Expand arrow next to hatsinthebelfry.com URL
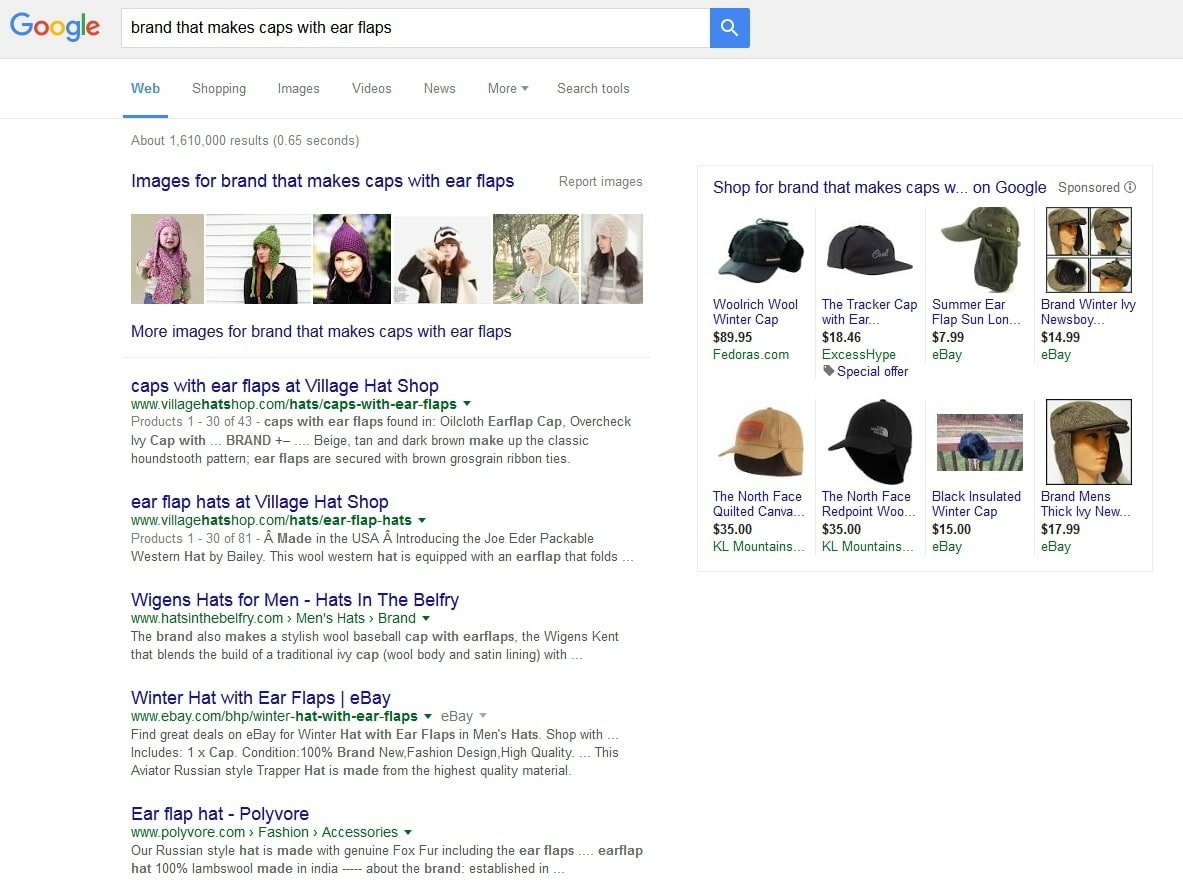1183x884 pixels. click(426, 618)
